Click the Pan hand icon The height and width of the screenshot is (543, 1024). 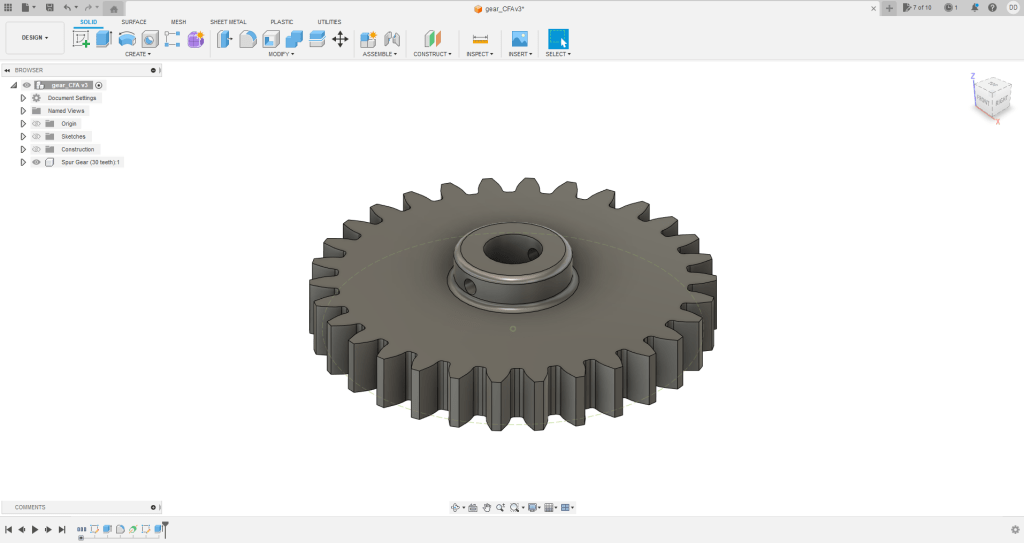coord(487,508)
